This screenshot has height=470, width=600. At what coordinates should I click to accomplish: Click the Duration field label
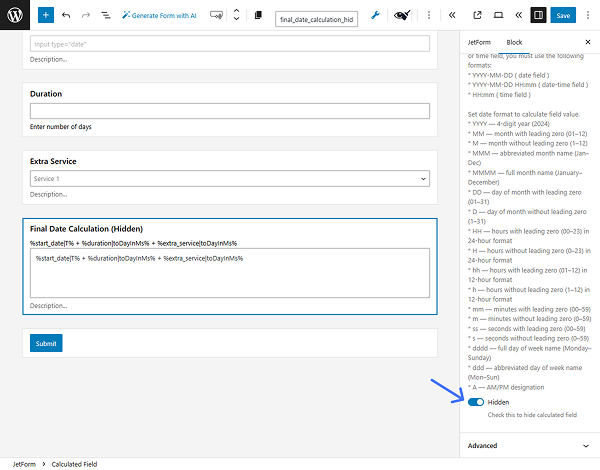[x=46, y=94]
